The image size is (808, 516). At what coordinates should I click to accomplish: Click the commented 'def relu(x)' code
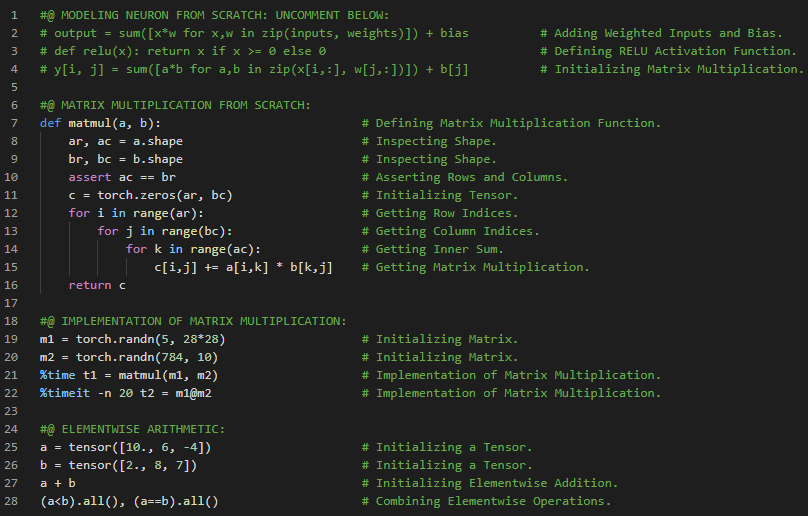190,51
